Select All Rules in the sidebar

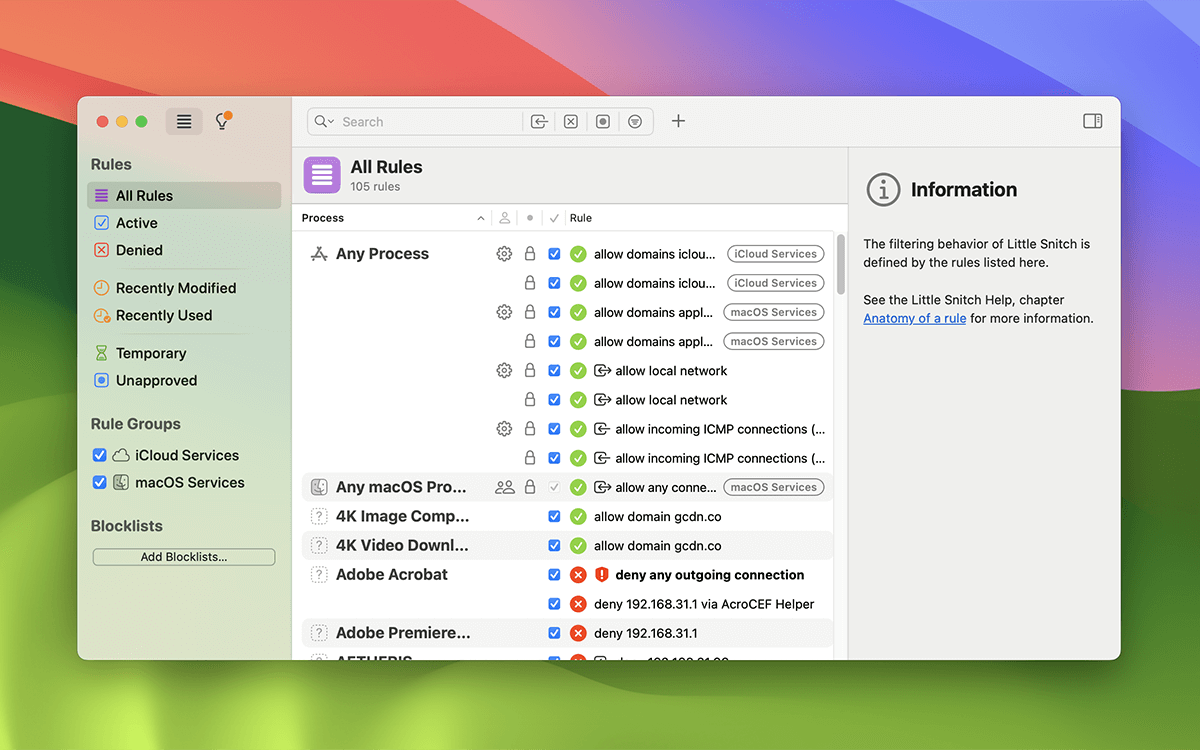coord(184,196)
